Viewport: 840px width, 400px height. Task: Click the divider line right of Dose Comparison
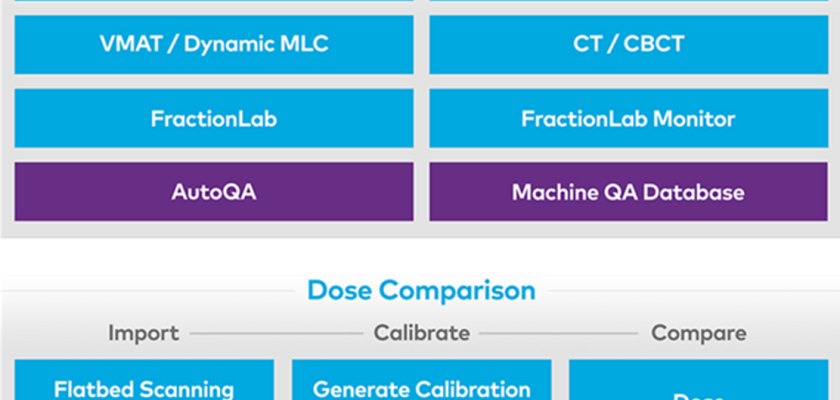click(x=694, y=291)
